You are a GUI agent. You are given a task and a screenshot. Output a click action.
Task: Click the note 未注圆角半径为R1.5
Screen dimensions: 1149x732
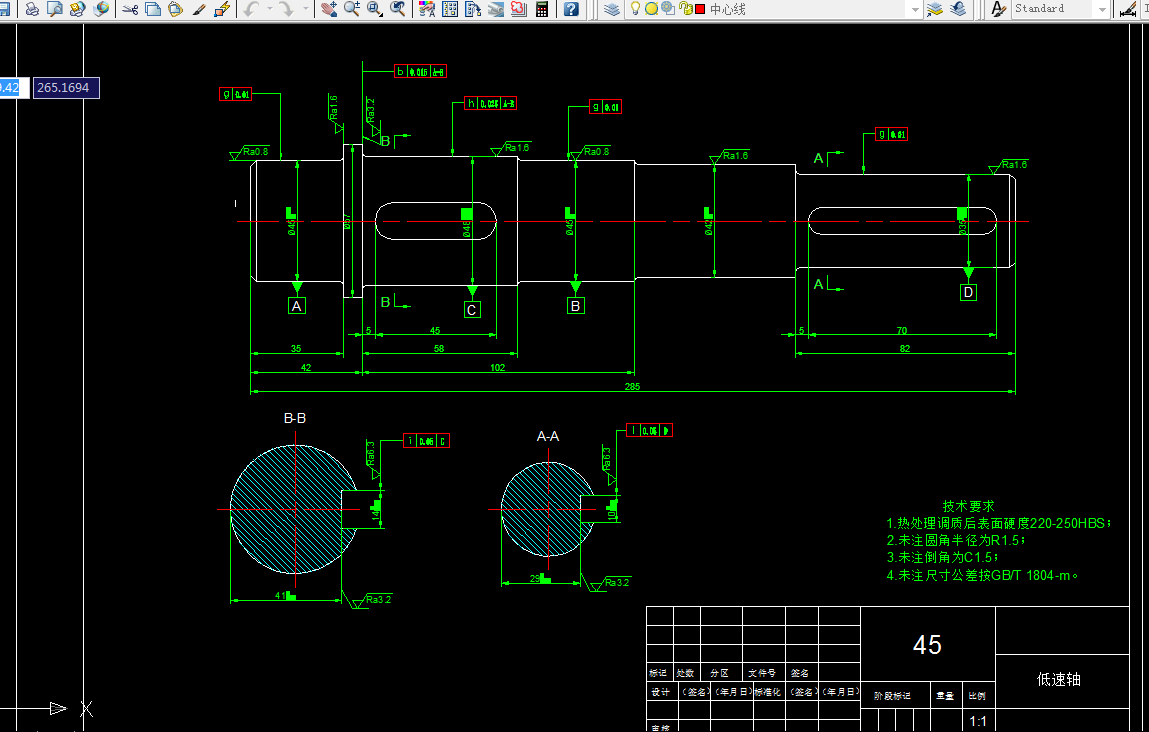[x=956, y=541]
